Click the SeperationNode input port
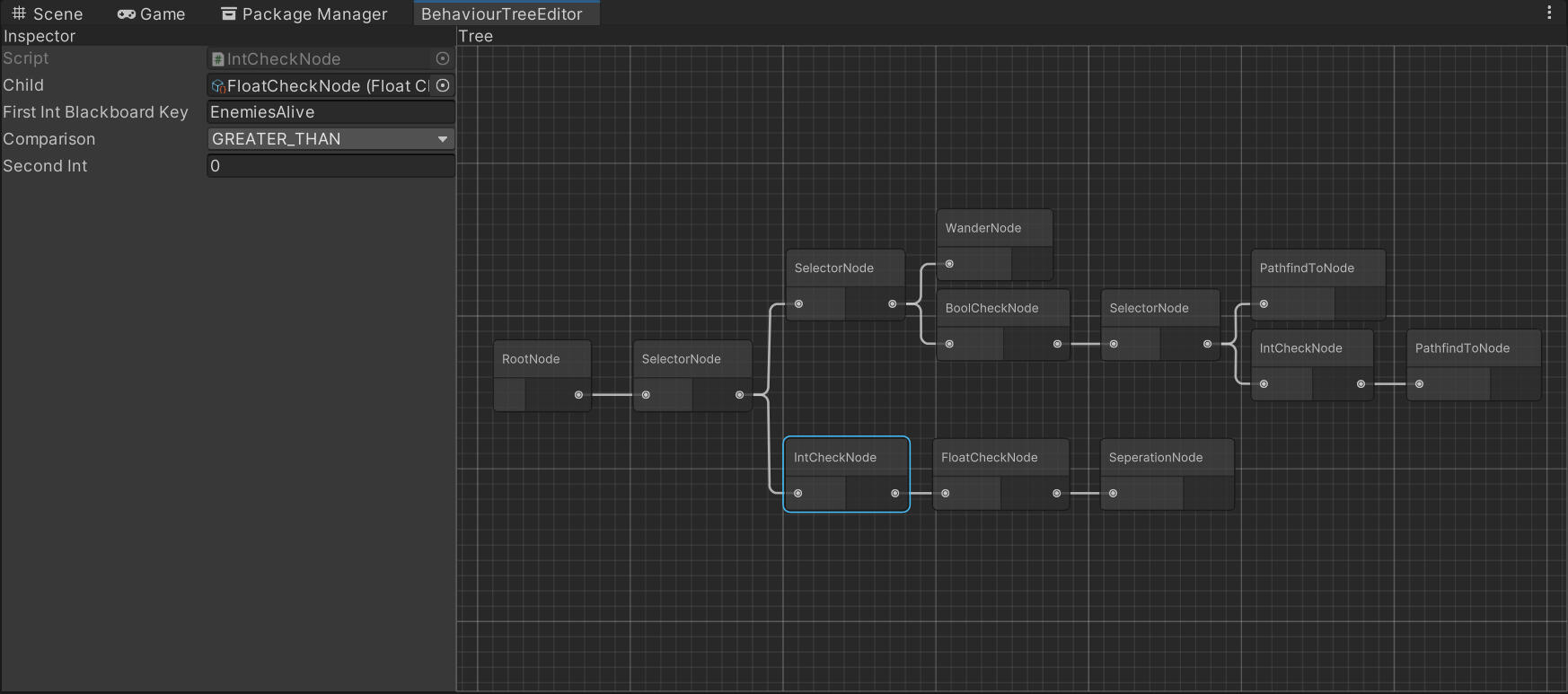Screen dimensions: 1568x694 pos(1114,493)
